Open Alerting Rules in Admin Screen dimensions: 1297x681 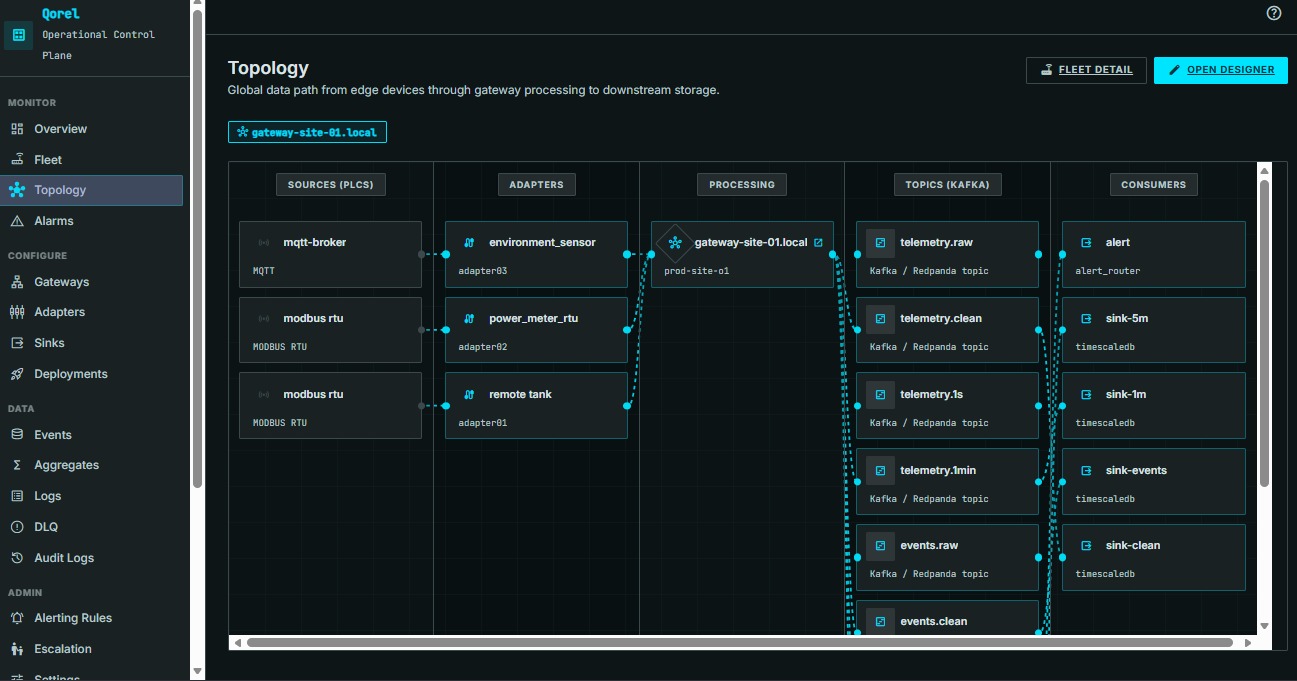point(91,618)
